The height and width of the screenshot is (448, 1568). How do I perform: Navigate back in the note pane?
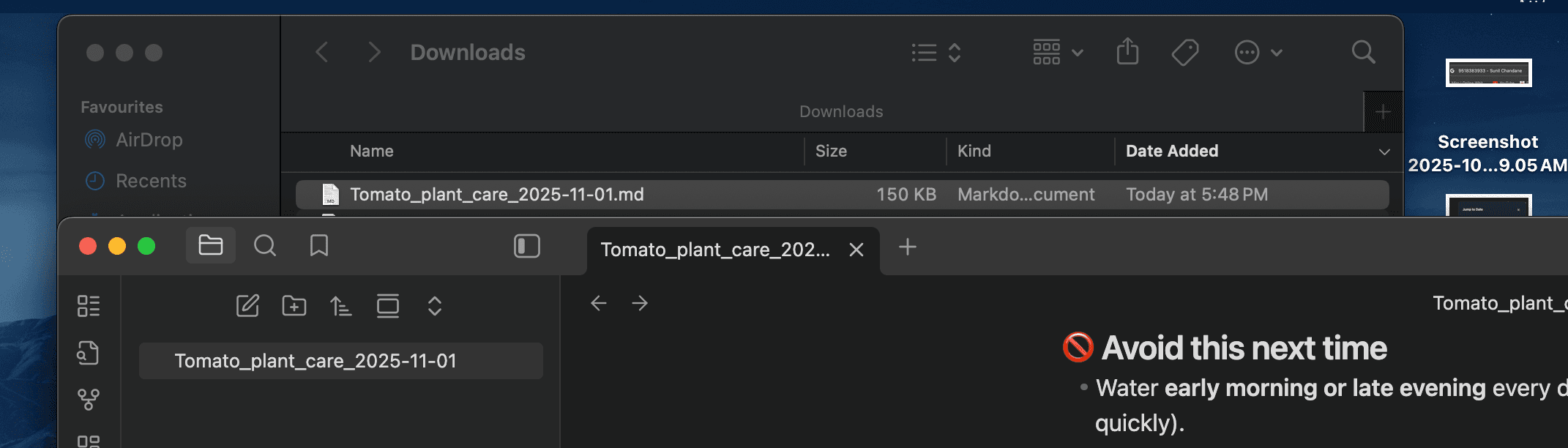click(x=599, y=303)
